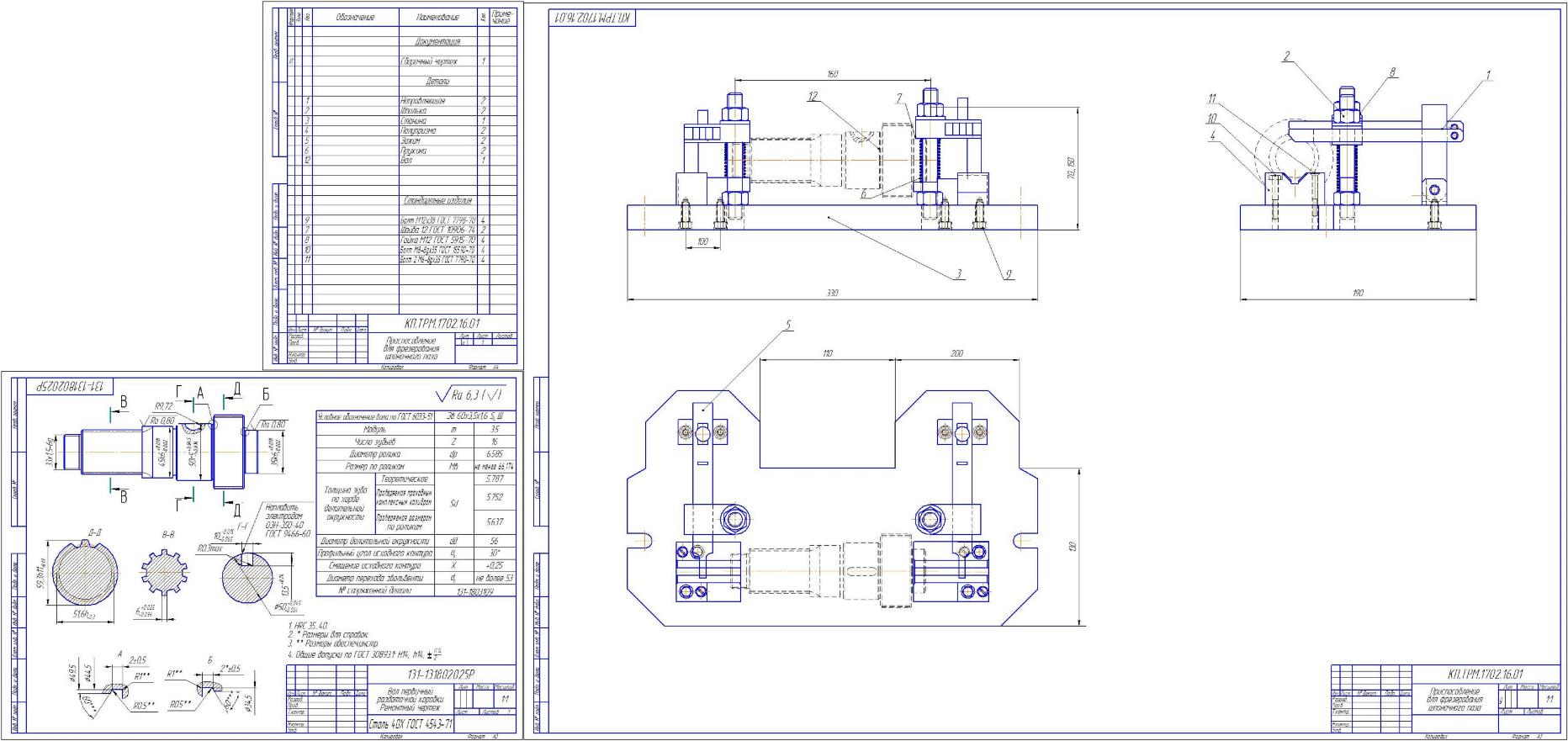1568x741 pixels.
Task: Click the 190 width dimension under side view
Action: click(x=1358, y=294)
